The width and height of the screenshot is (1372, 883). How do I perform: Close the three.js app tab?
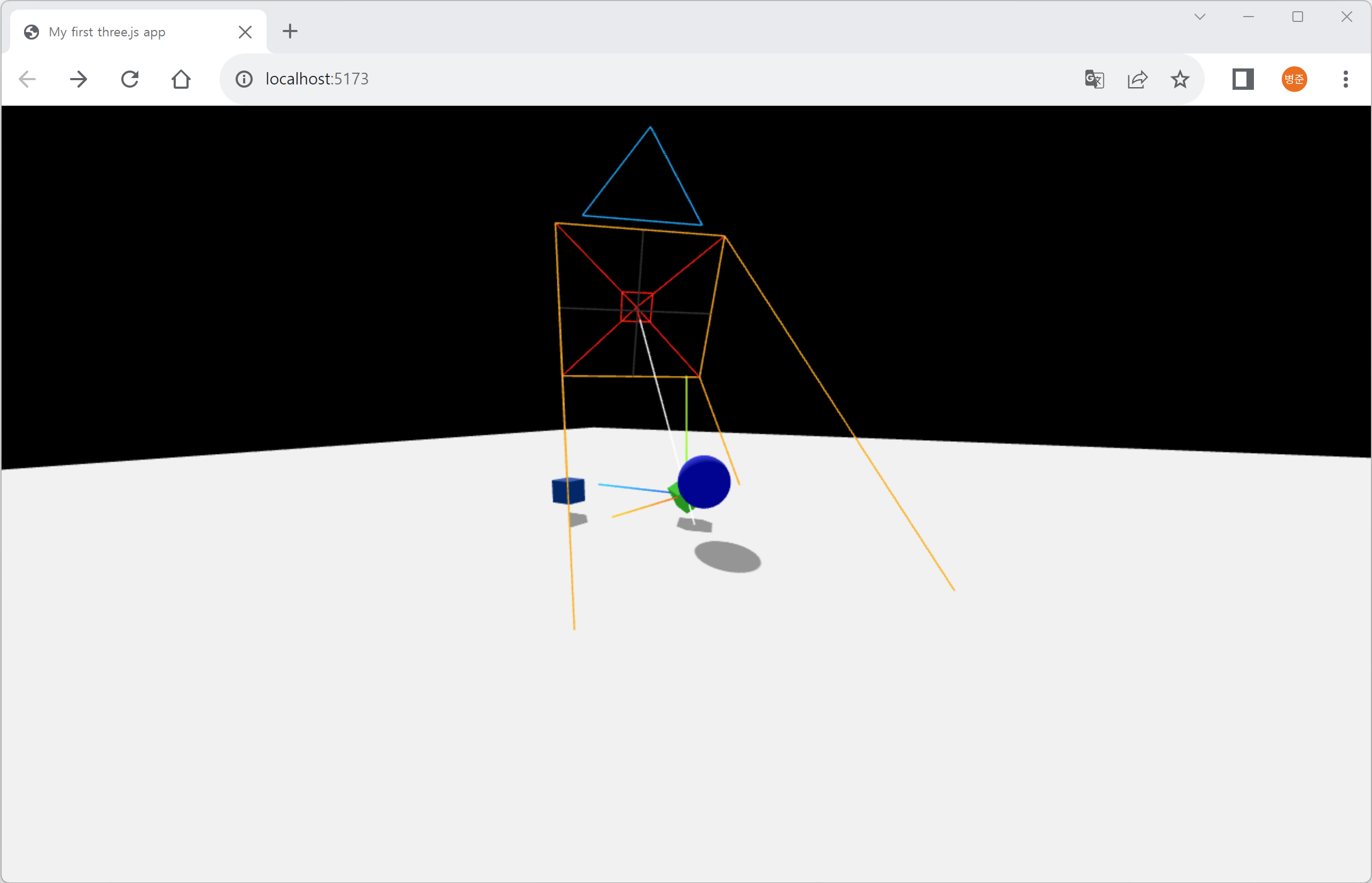(x=245, y=32)
